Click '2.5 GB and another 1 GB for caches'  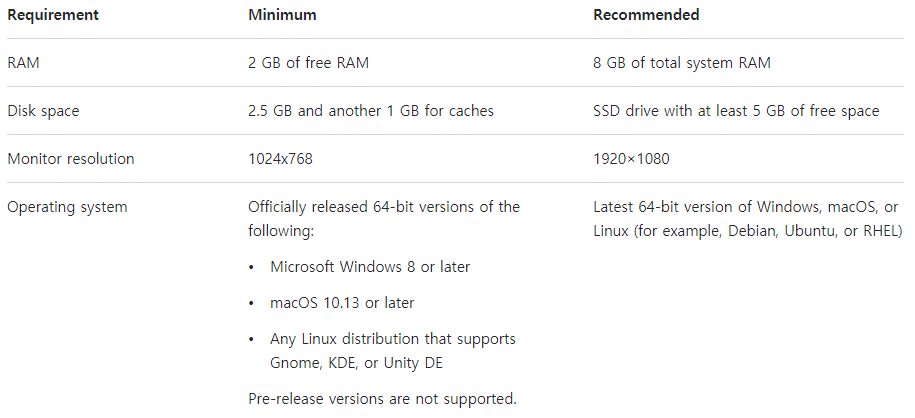point(371,111)
